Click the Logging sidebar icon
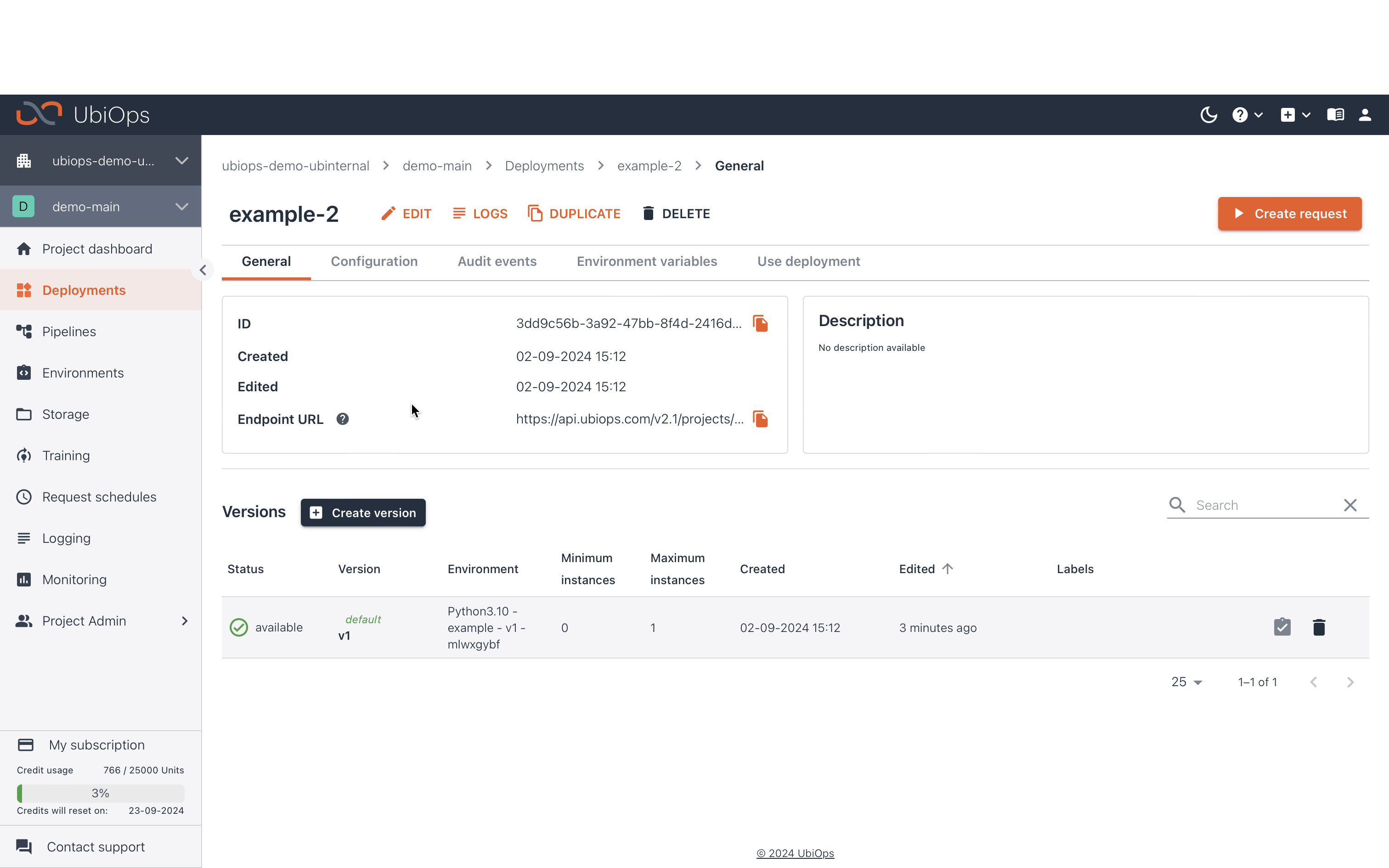This screenshot has width=1389, height=868. pyautogui.click(x=24, y=538)
